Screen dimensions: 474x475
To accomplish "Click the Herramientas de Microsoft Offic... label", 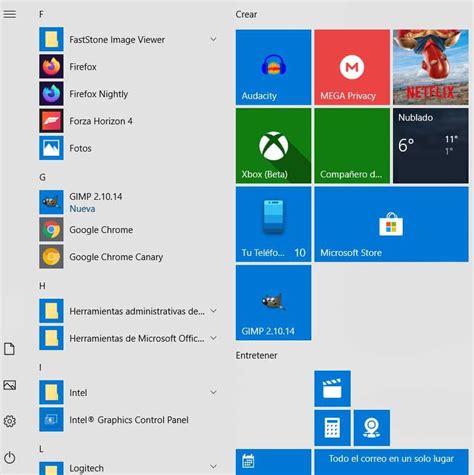I will pyautogui.click(x=137, y=338).
